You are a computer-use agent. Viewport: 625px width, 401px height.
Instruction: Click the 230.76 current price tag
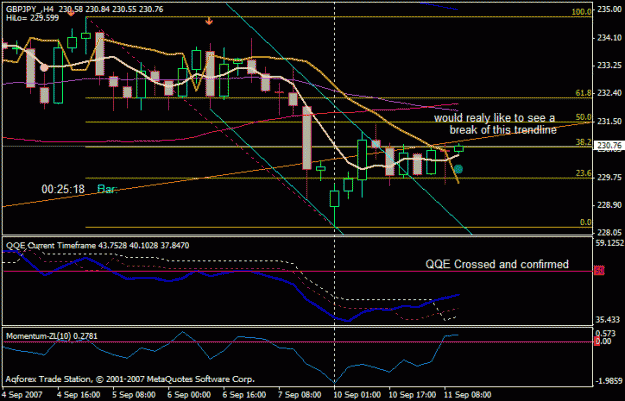coord(609,146)
